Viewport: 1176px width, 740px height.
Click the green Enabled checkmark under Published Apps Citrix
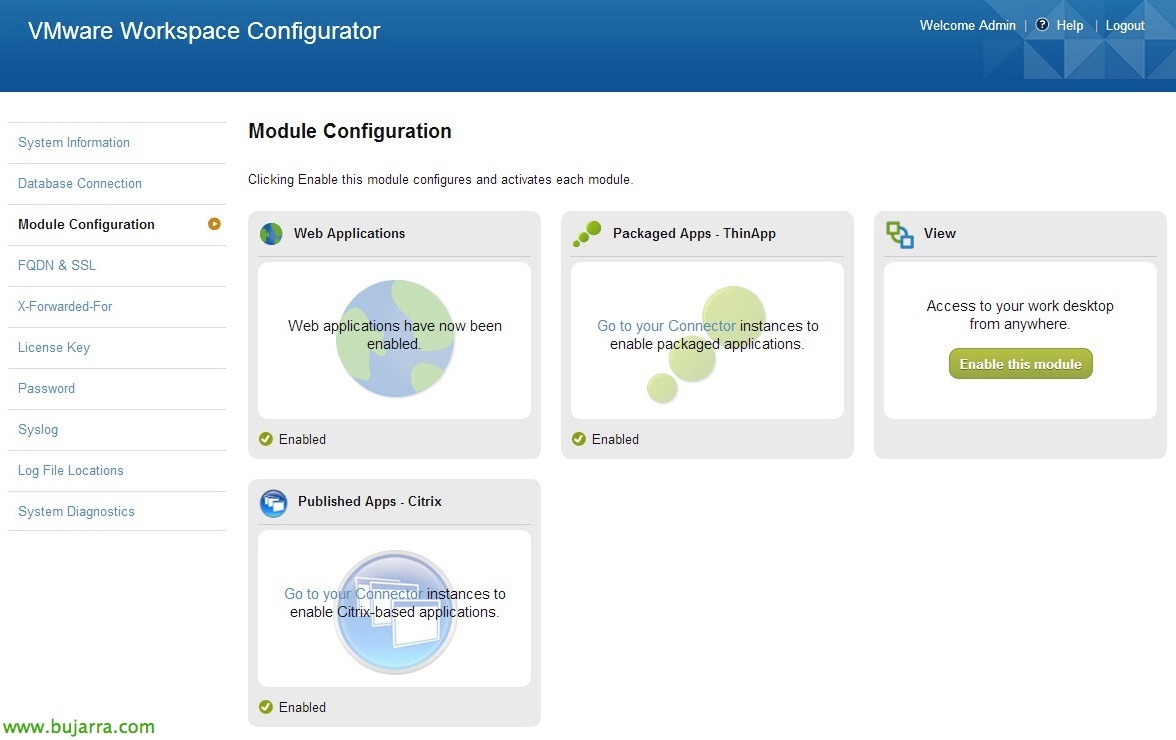click(266, 707)
